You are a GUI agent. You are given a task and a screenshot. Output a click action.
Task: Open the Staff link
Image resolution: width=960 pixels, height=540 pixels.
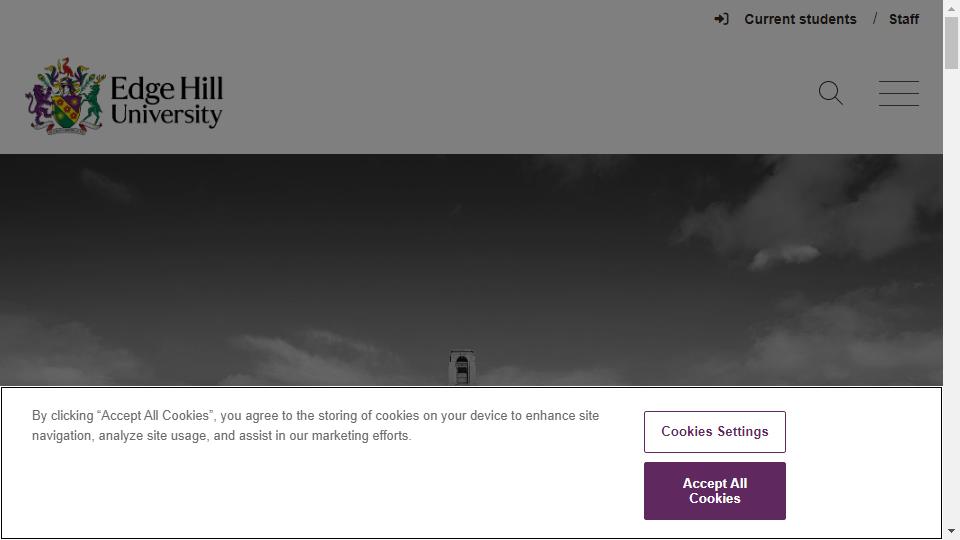904,19
